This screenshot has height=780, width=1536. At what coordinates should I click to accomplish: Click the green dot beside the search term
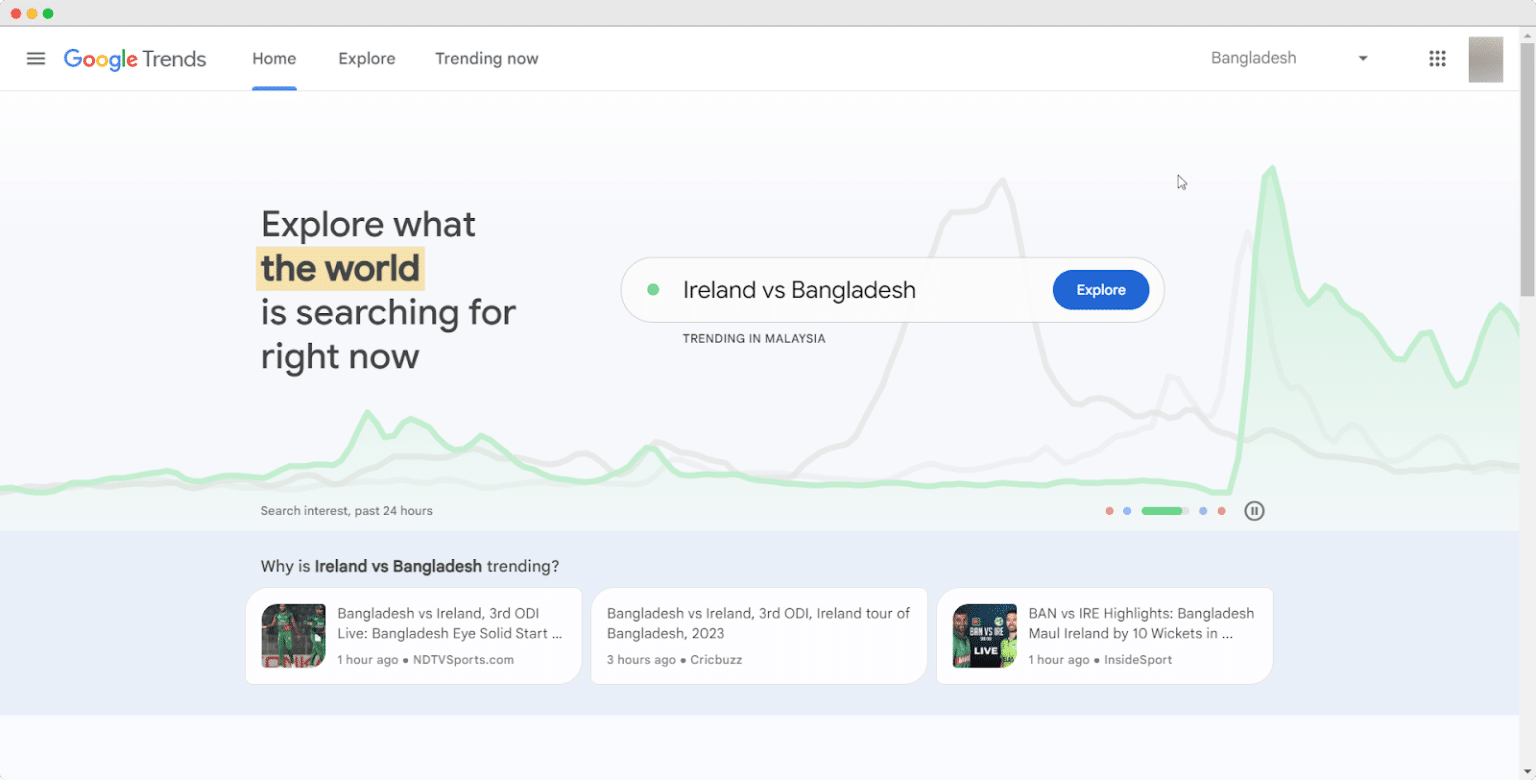653,289
